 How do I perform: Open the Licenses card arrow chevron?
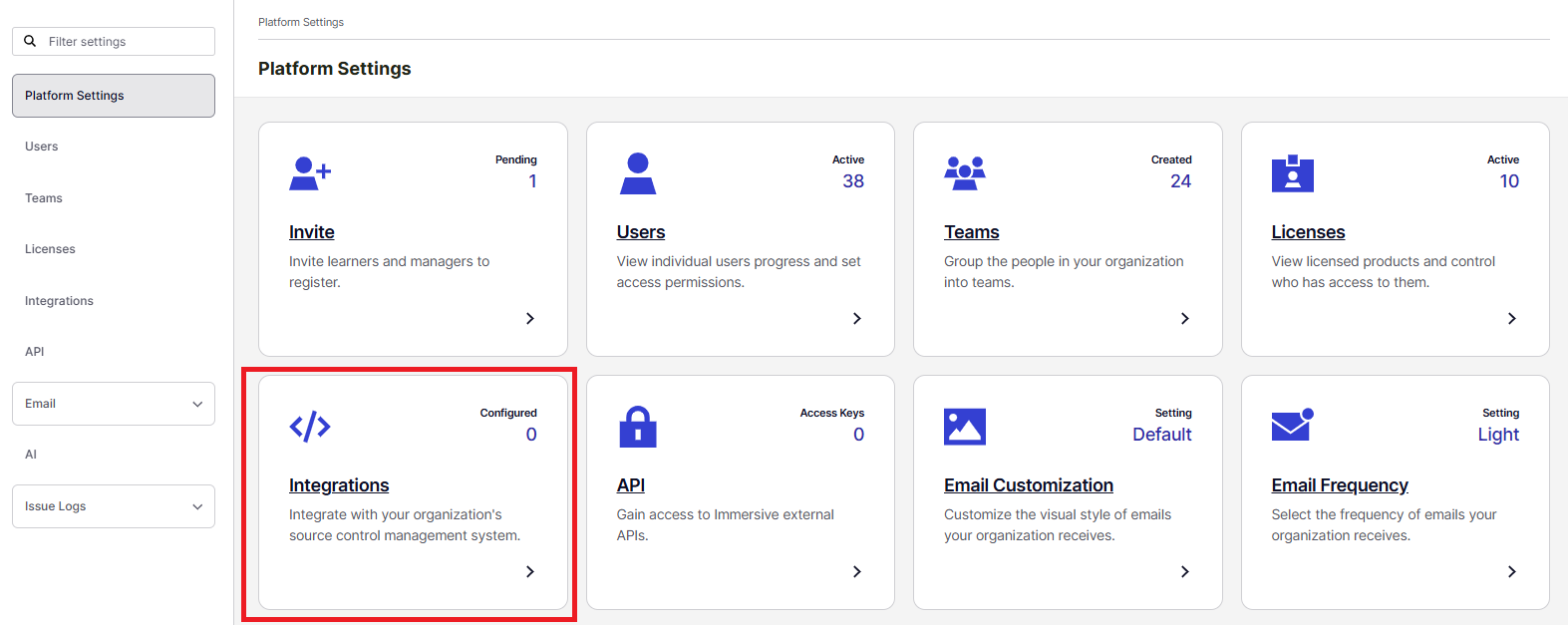click(1511, 319)
